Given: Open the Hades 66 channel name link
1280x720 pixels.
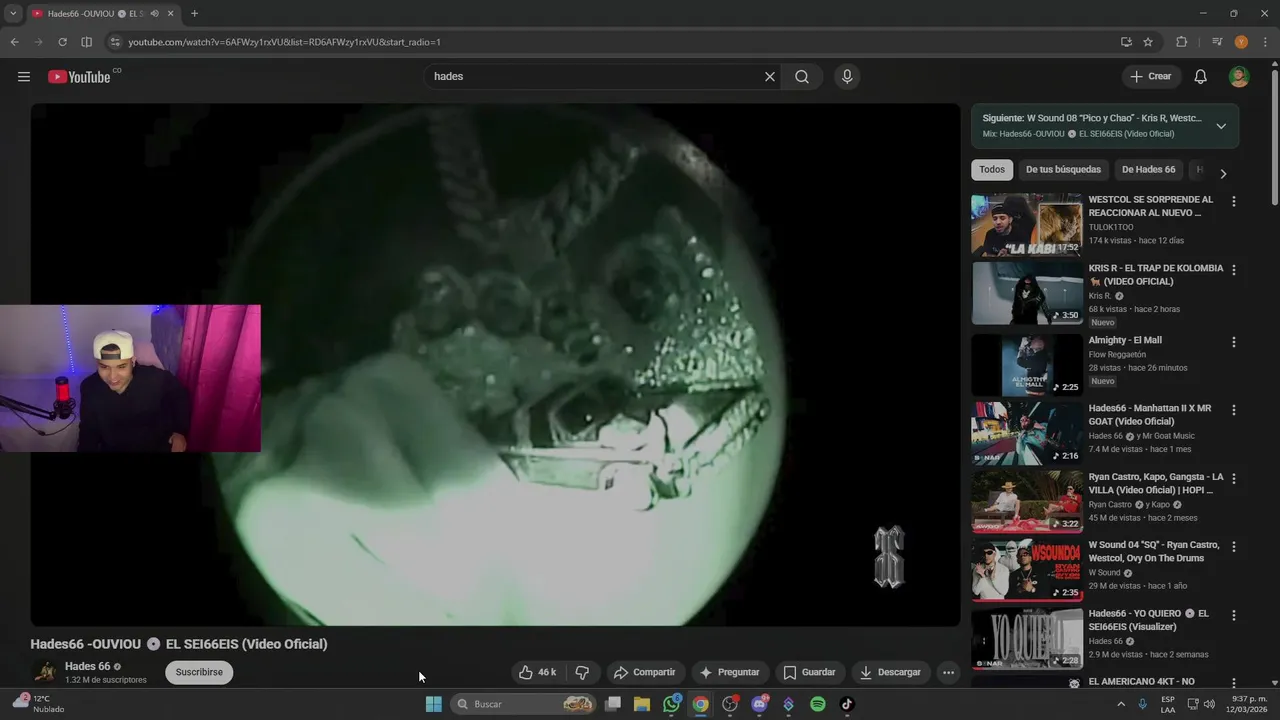Looking at the screenshot, I should tap(87, 666).
